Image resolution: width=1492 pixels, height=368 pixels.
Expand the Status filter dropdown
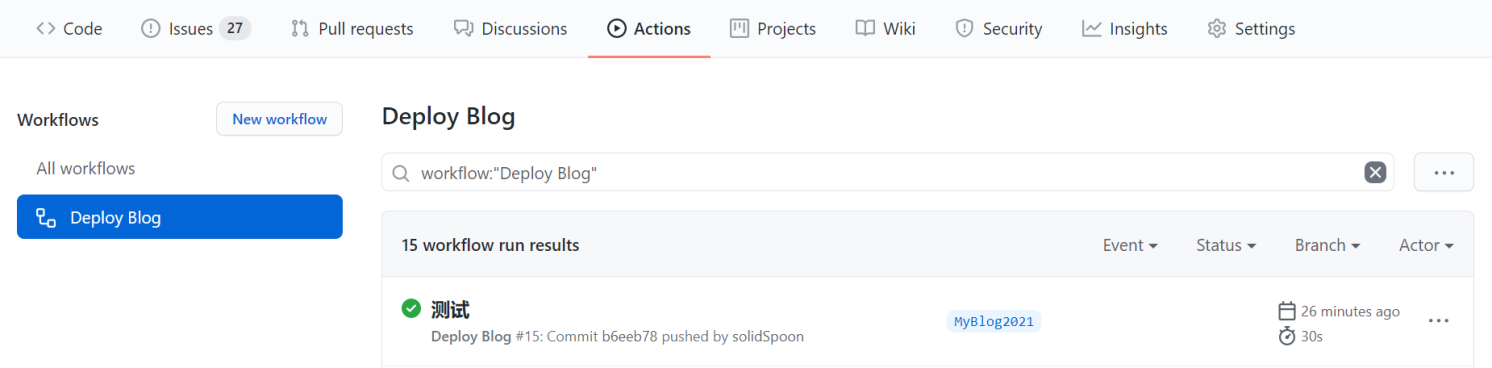click(1226, 245)
